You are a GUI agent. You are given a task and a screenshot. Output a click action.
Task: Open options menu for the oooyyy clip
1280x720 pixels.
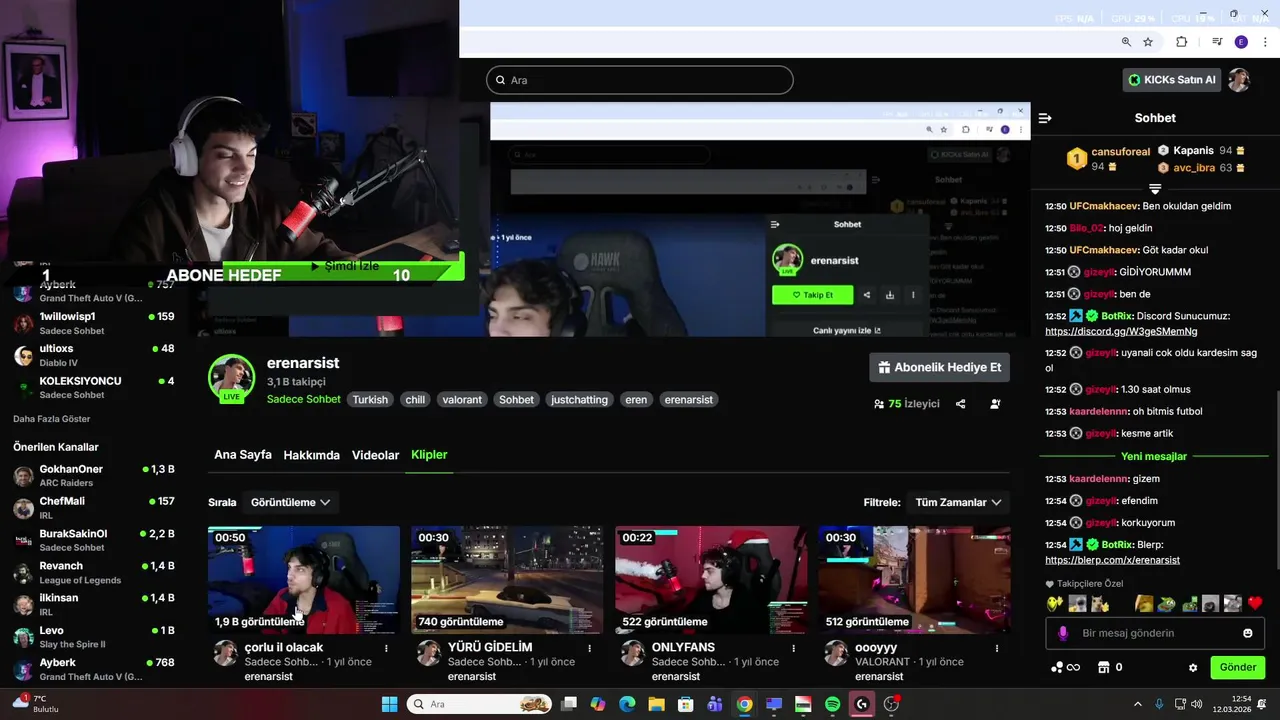click(996, 648)
